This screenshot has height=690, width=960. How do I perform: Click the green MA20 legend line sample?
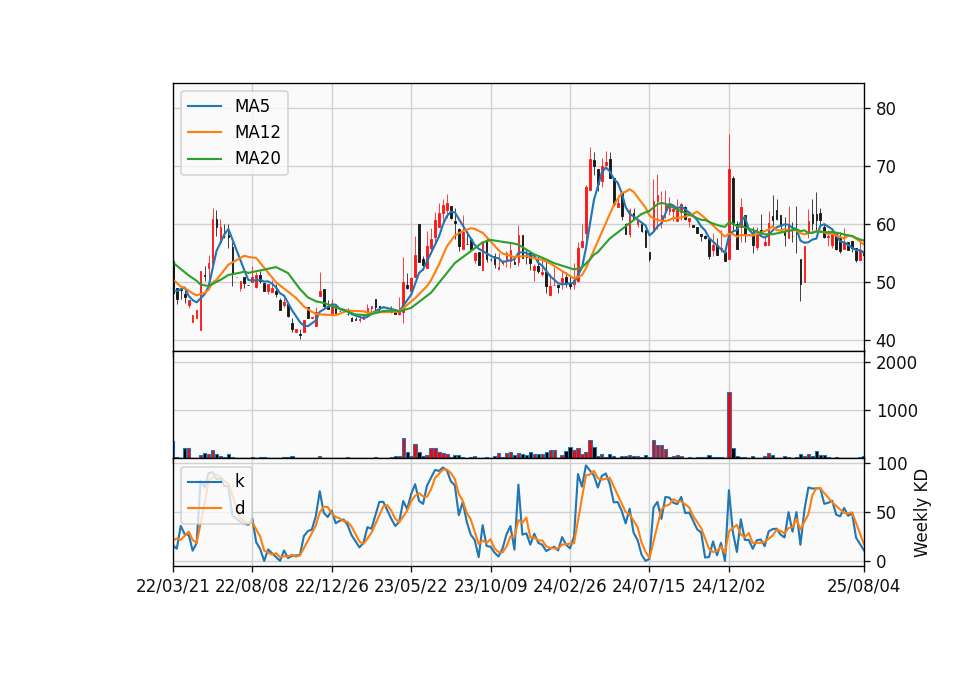[204, 159]
